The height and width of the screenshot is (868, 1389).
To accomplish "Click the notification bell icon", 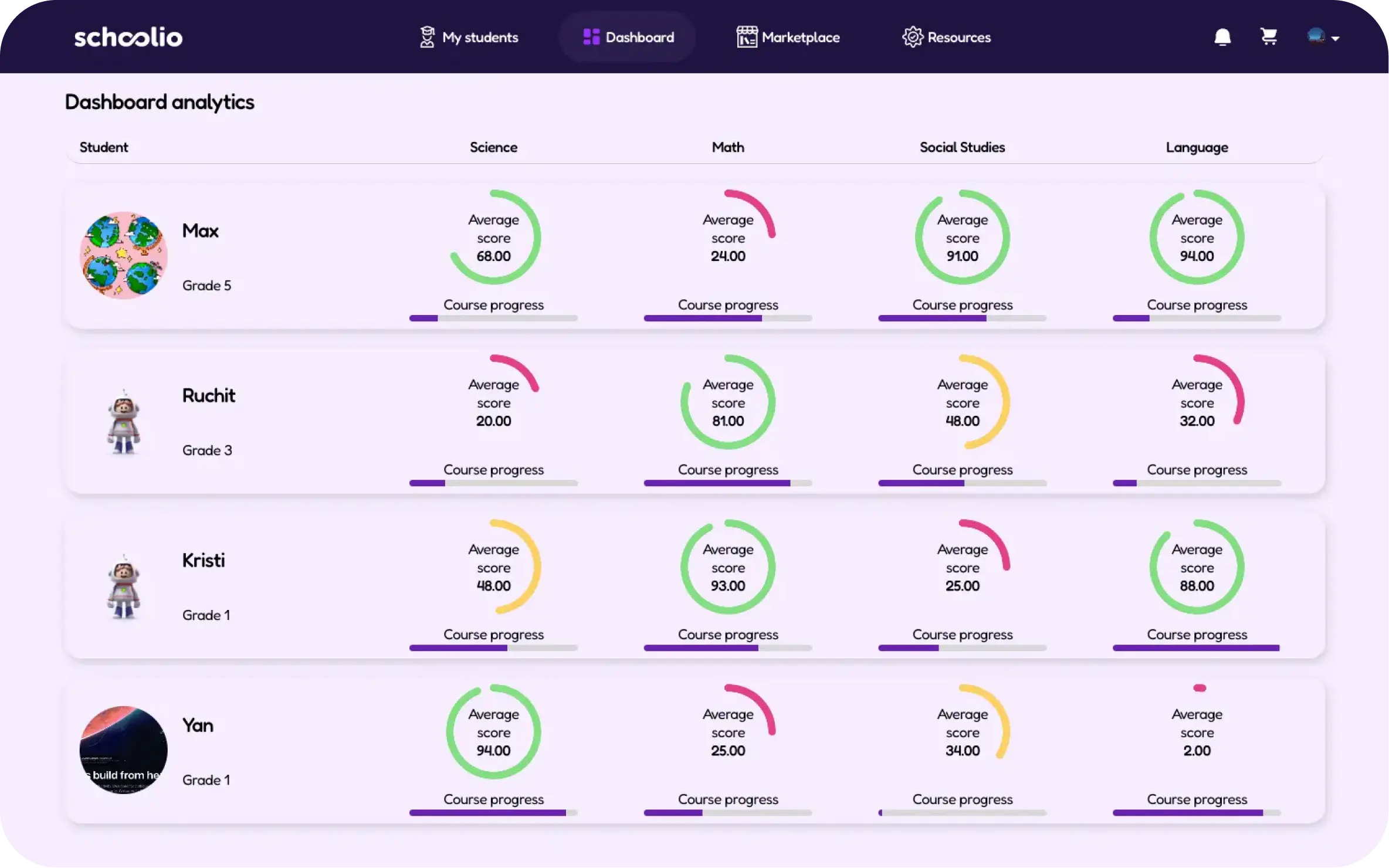I will point(1222,37).
